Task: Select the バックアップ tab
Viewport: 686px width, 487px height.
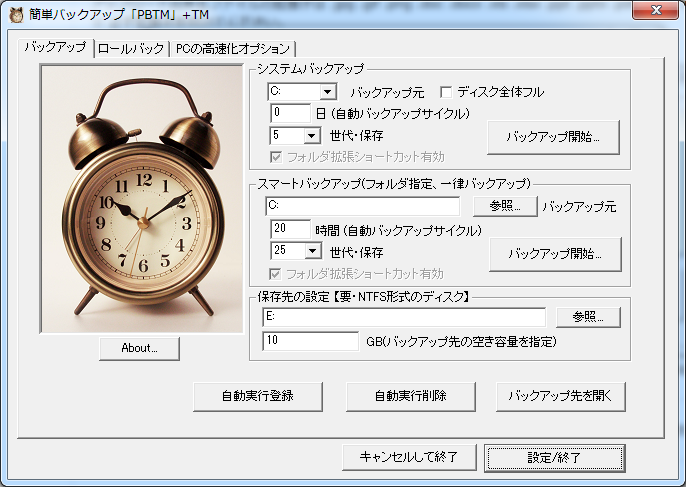Action: (55, 47)
